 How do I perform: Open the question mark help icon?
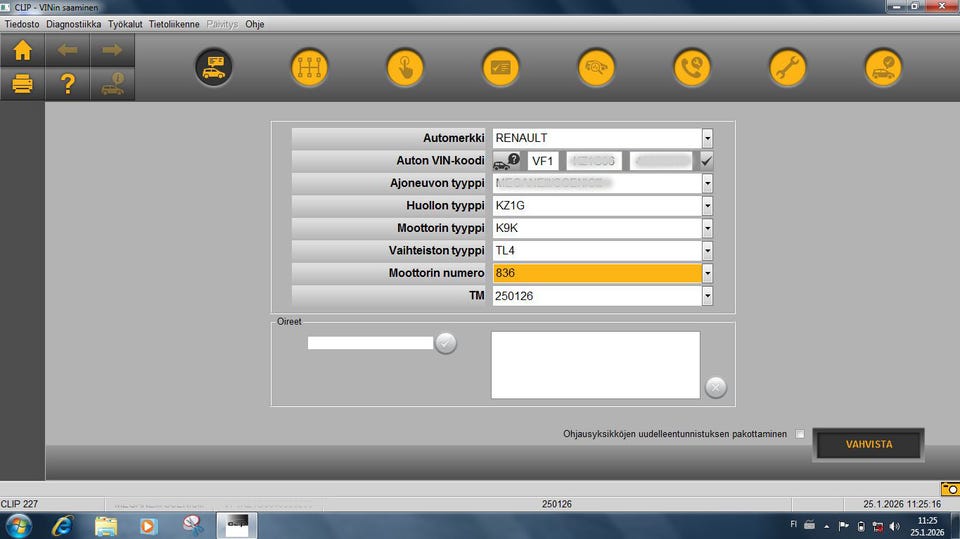[67, 83]
